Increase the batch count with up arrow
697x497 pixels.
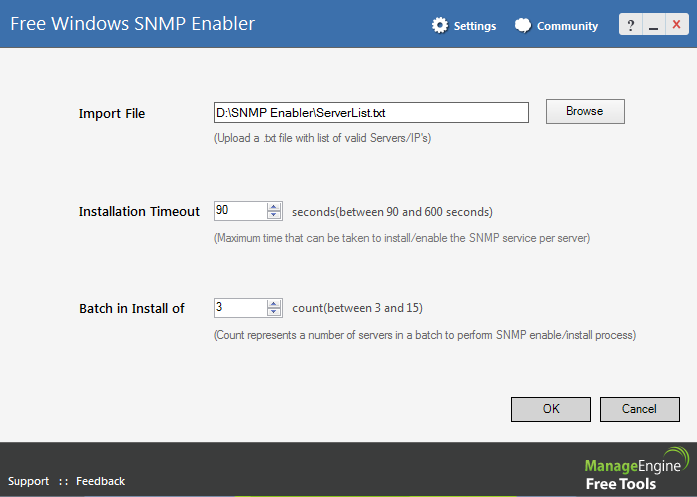tap(274, 304)
